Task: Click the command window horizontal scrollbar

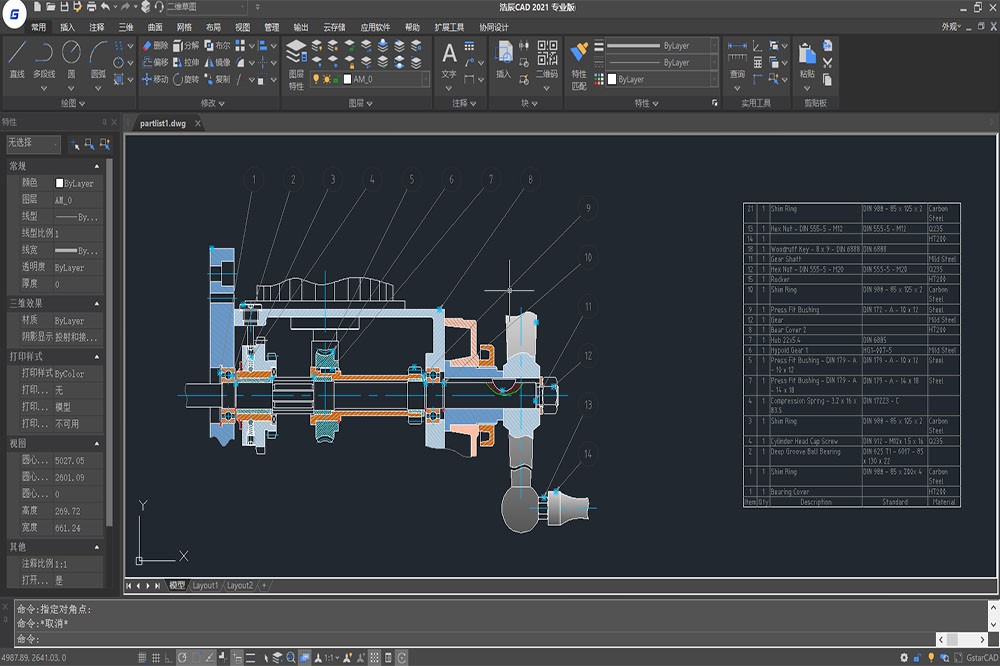Action: click(x=964, y=639)
